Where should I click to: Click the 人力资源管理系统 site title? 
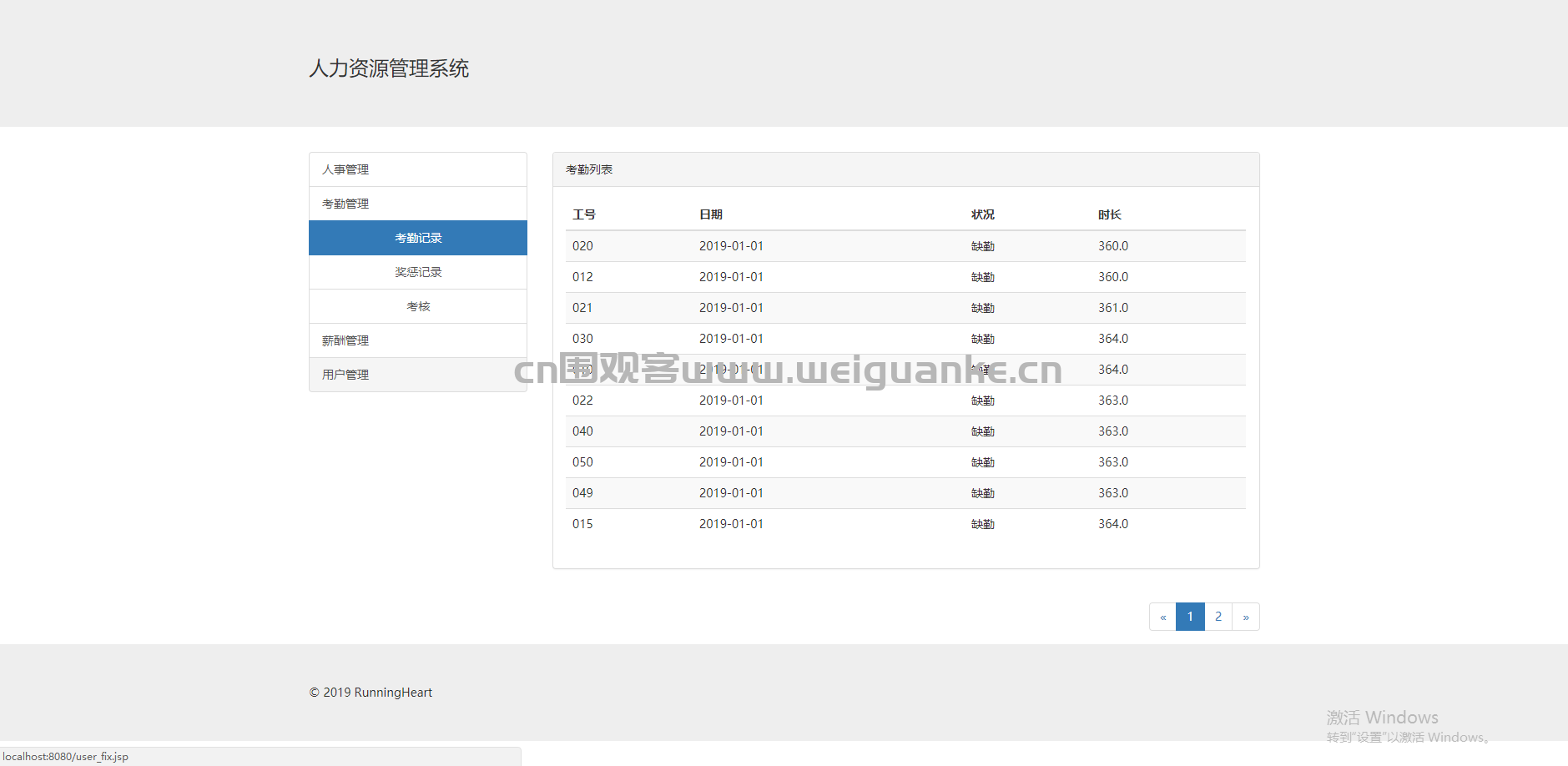click(x=389, y=68)
